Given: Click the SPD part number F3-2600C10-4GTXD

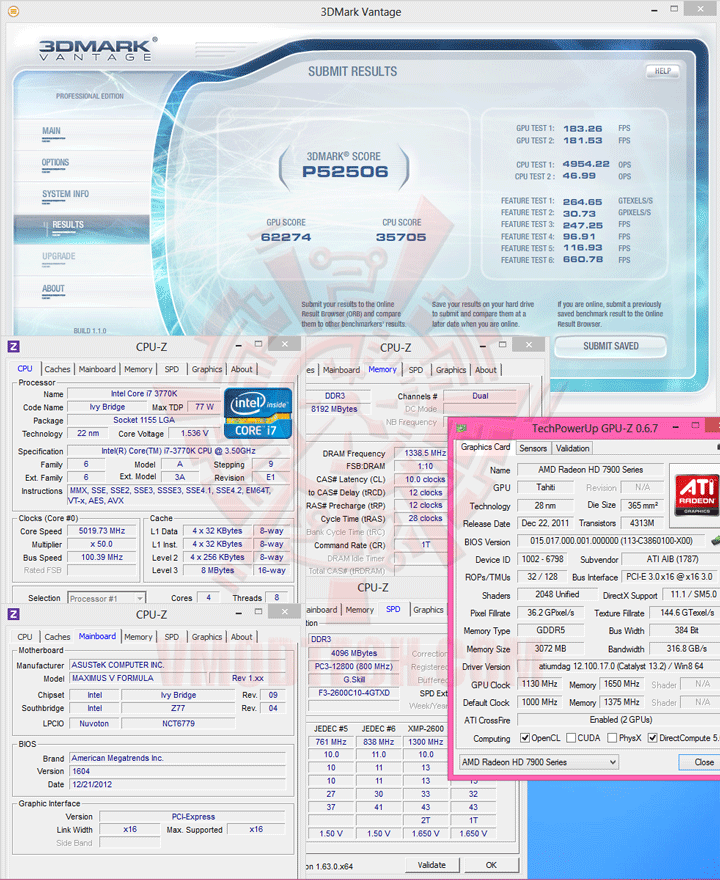Looking at the screenshot, I should pyautogui.click(x=354, y=693).
